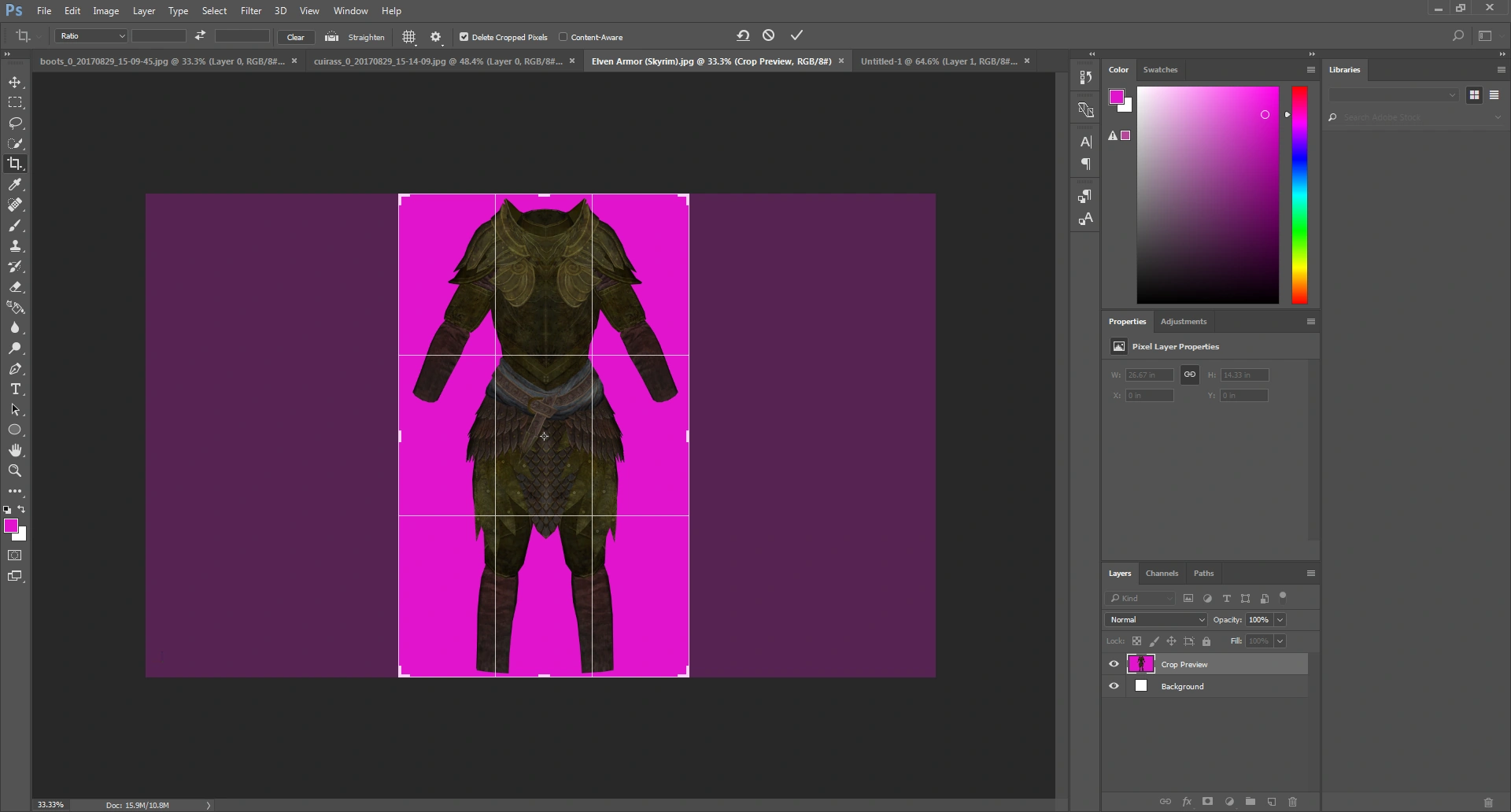Select the Lasso tool
The image size is (1511, 812).
point(15,124)
